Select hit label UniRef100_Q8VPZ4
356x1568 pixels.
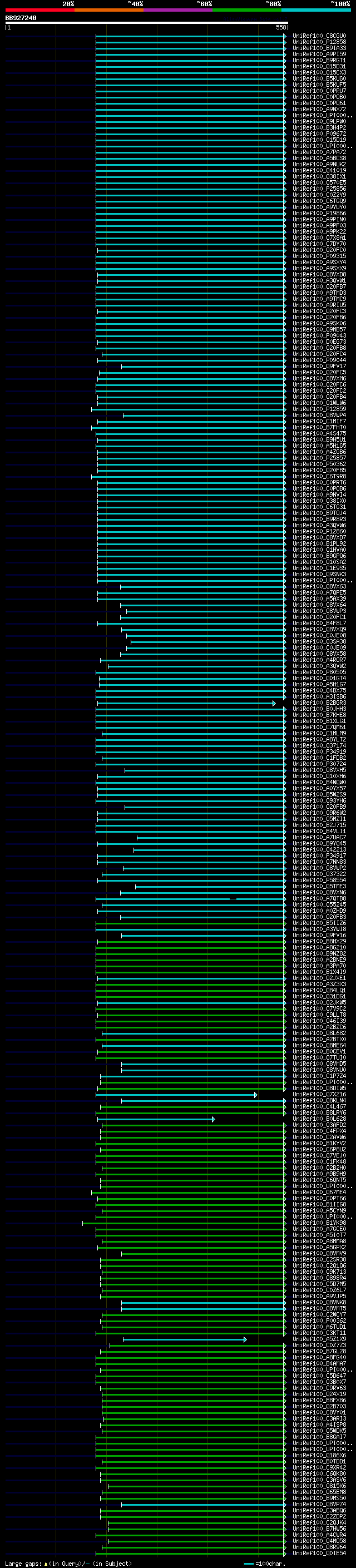(x=319, y=1504)
